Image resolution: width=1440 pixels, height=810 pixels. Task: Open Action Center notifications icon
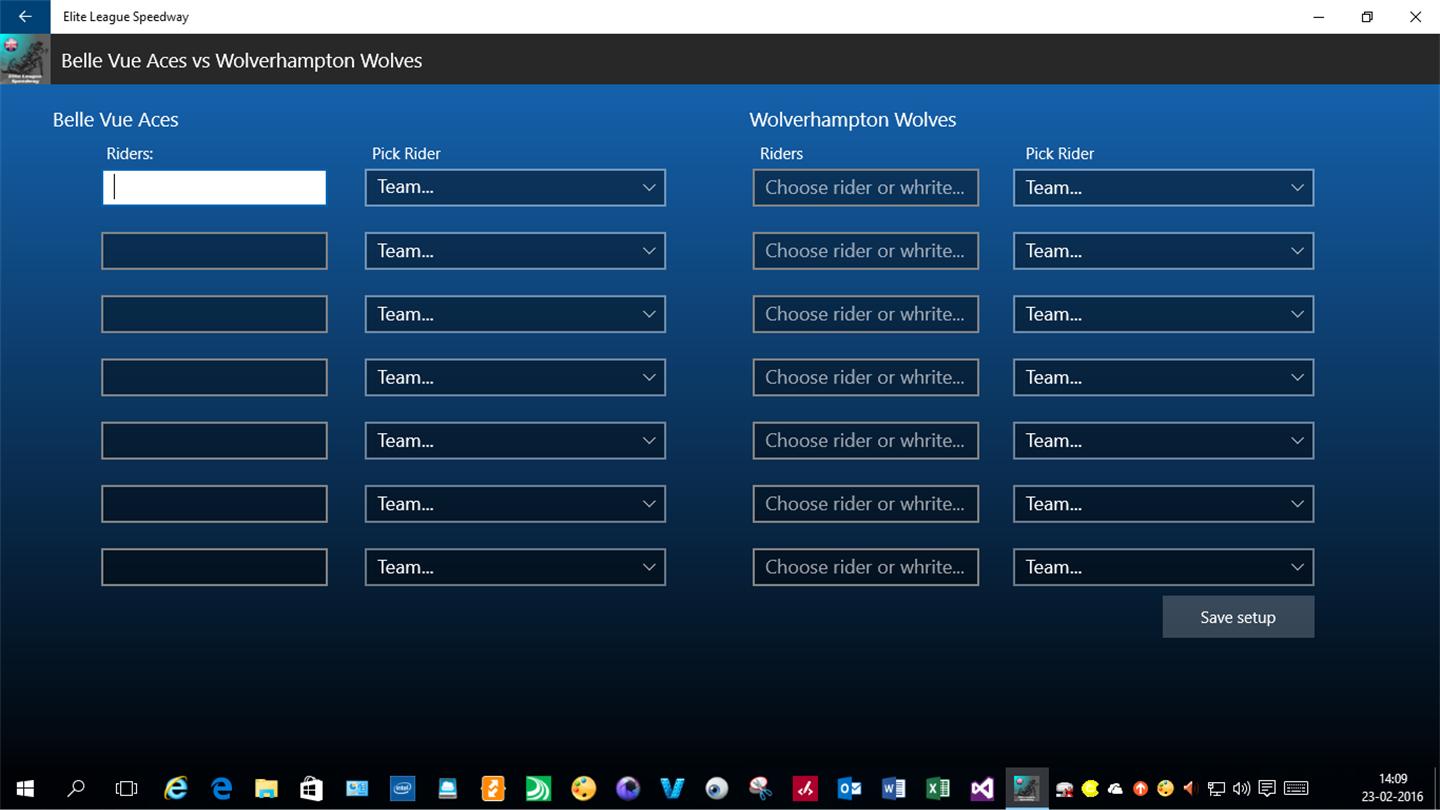pyautogui.click(x=1267, y=789)
